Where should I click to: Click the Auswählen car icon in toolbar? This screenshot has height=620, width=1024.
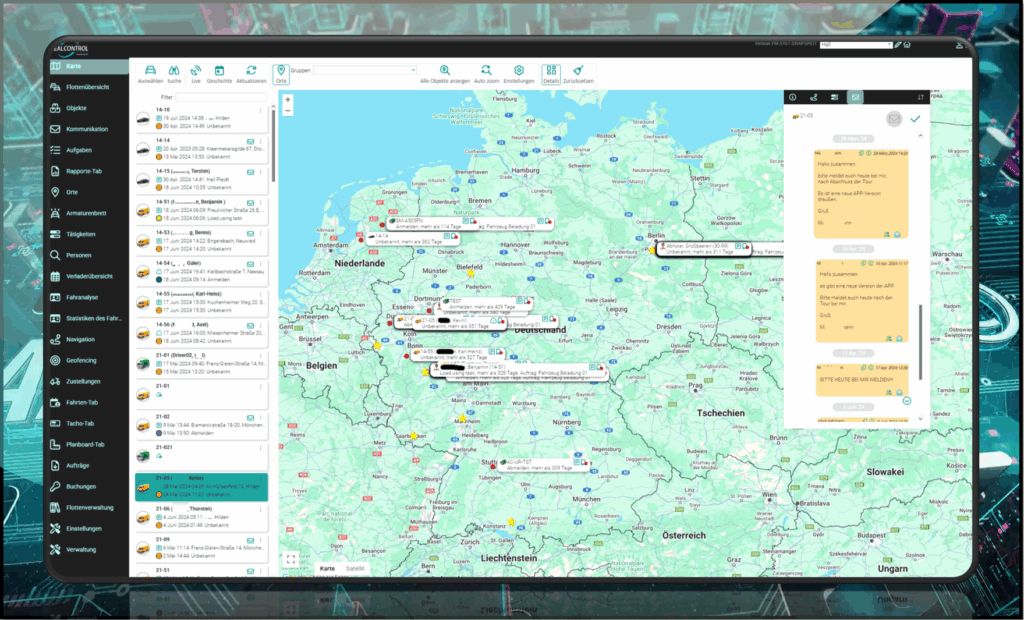(150, 71)
